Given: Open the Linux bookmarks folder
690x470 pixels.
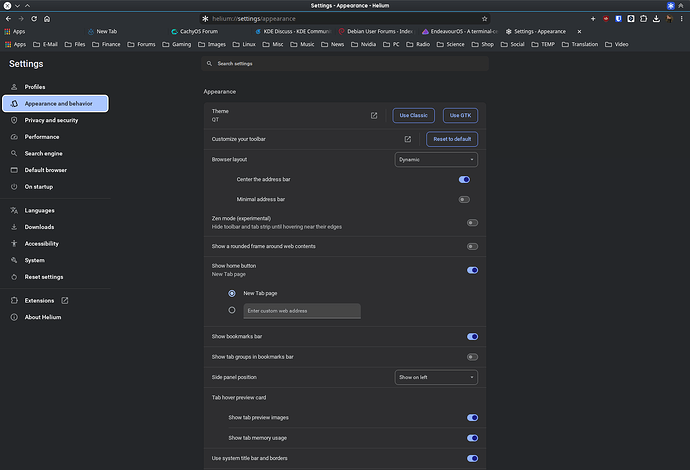Looking at the screenshot, I should (x=244, y=44).
